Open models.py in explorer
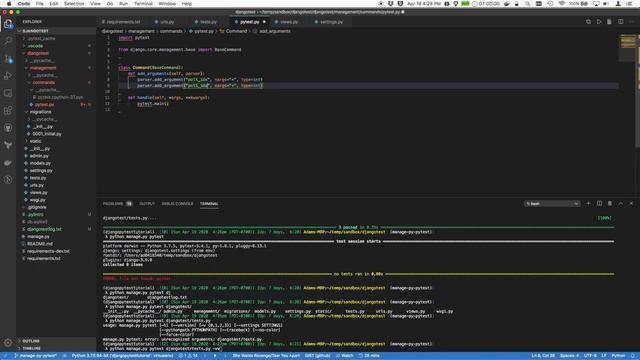The width and height of the screenshot is (640, 360). pos(40,163)
